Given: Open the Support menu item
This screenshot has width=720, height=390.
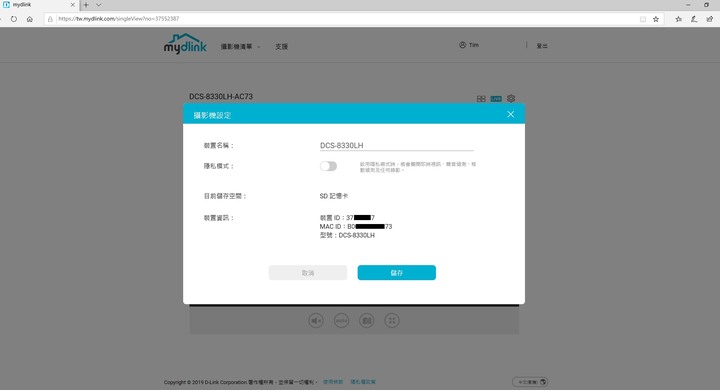Looking at the screenshot, I should (x=281, y=46).
